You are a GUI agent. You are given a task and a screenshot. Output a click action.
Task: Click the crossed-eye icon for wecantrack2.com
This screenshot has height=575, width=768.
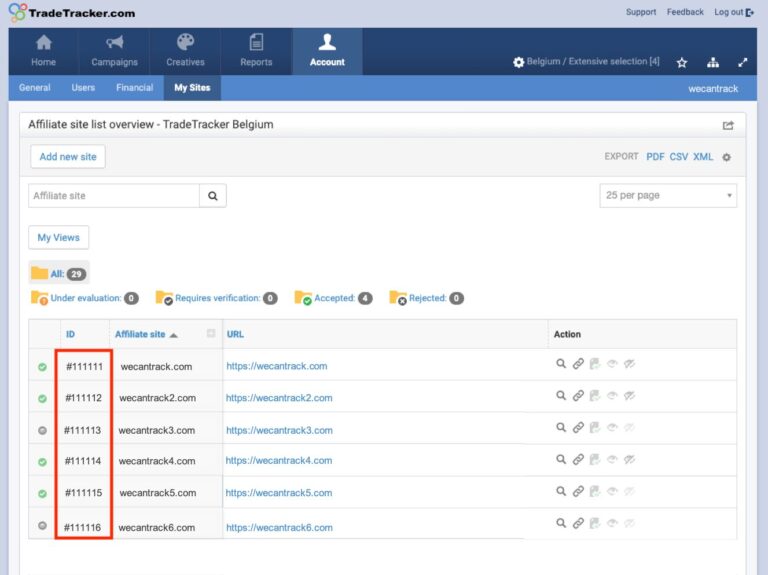(629, 395)
